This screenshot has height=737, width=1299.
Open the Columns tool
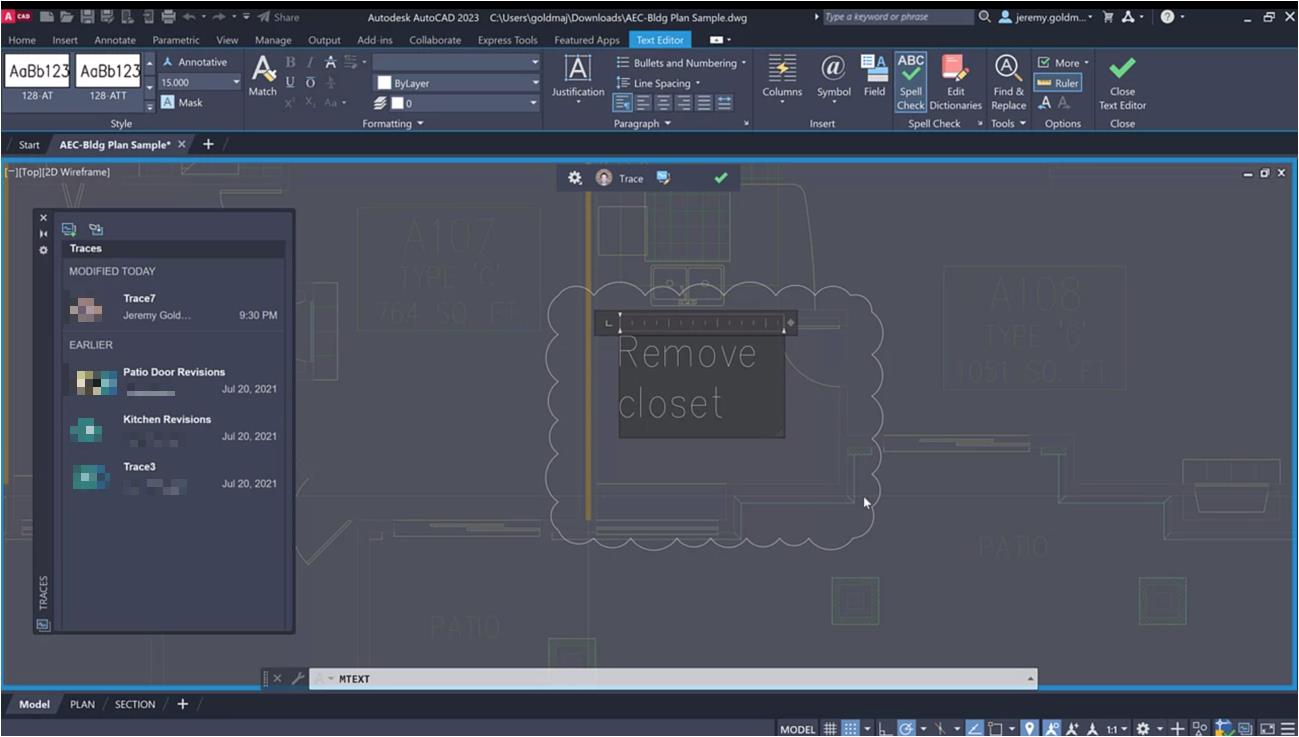(x=782, y=80)
